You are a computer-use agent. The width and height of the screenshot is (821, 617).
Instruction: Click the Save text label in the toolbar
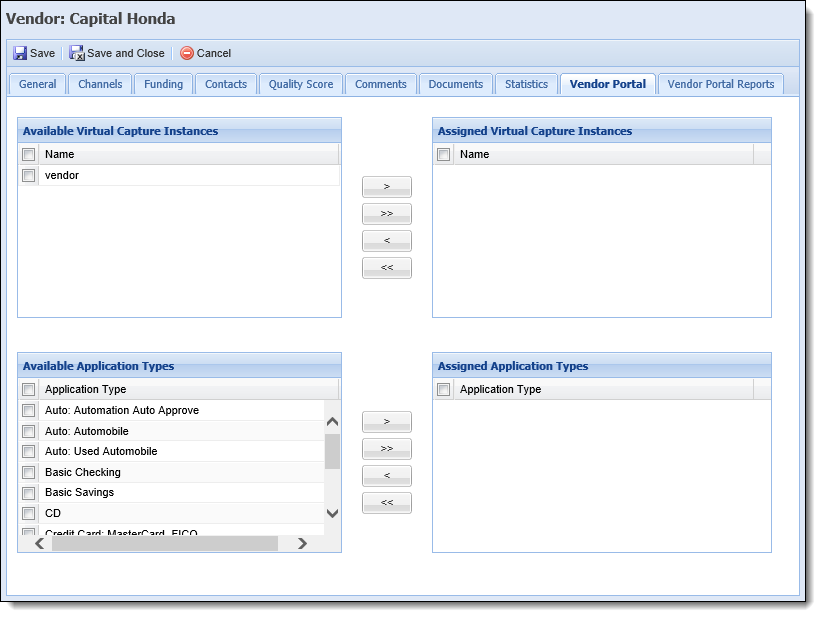42,53
